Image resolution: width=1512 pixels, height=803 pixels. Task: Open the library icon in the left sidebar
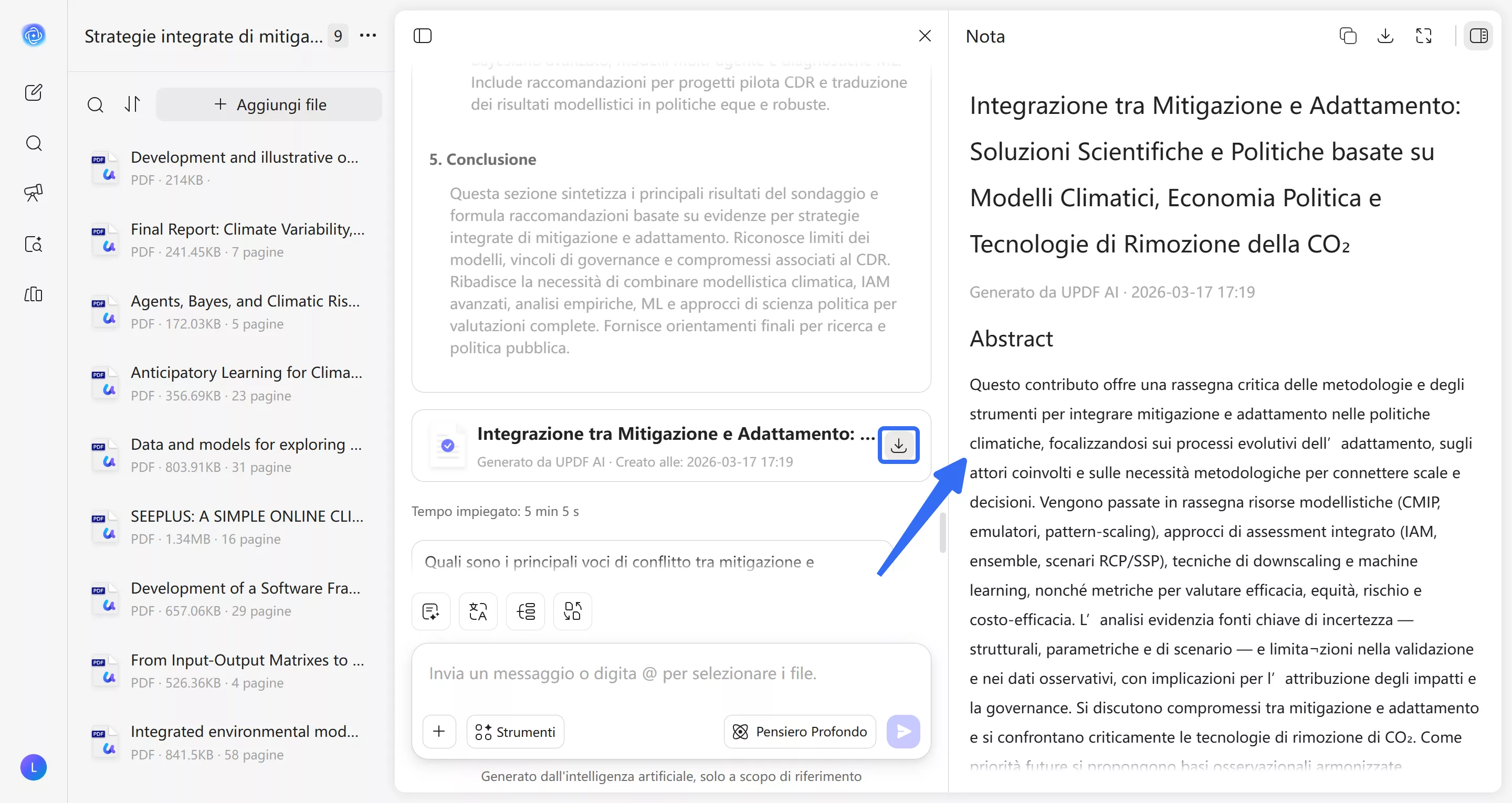pyautogui.click(x=34, y=294)
